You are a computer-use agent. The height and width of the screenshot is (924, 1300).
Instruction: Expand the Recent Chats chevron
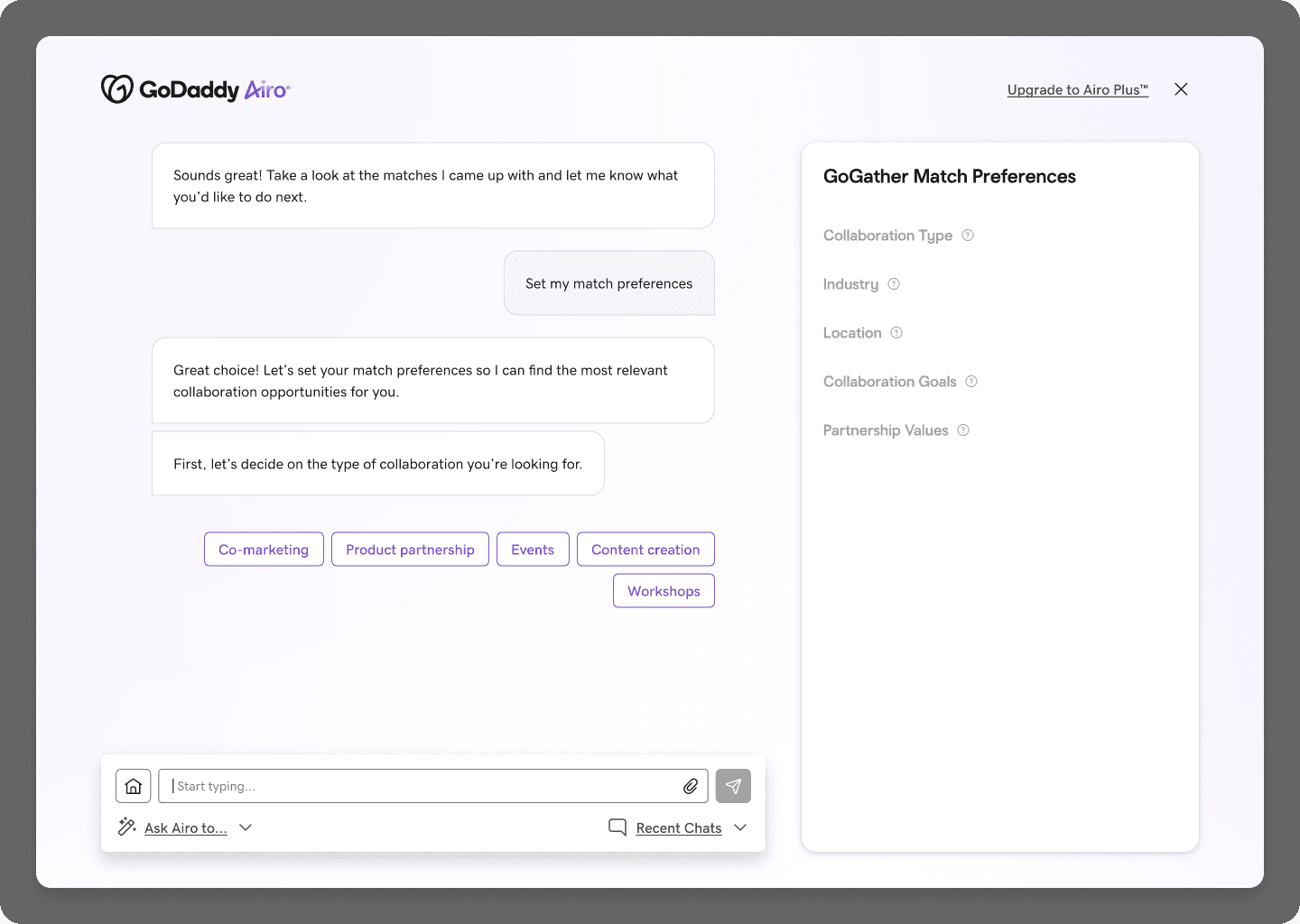[x=740, y=827]
